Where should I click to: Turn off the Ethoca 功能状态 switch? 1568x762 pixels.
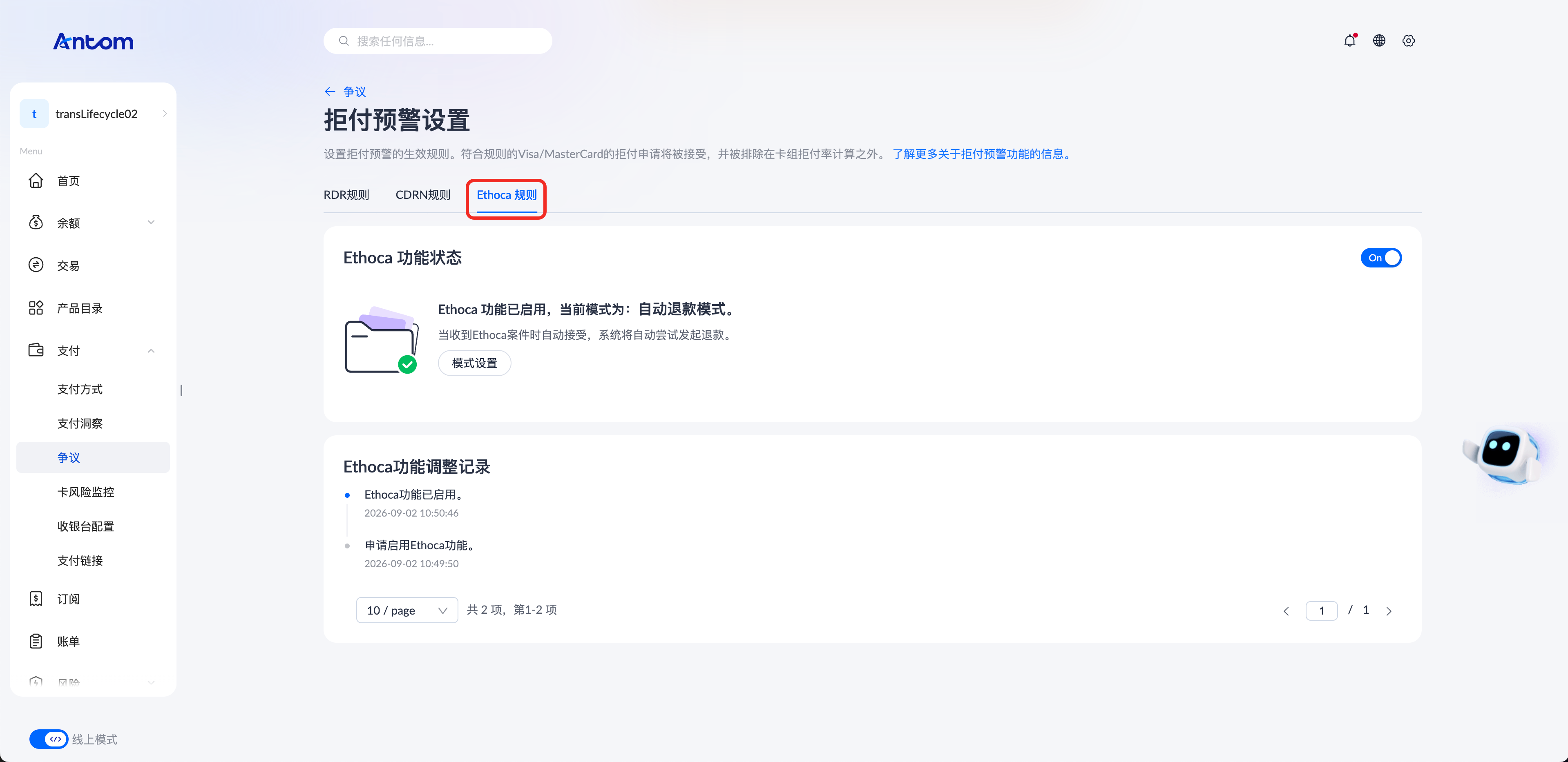1381,258
